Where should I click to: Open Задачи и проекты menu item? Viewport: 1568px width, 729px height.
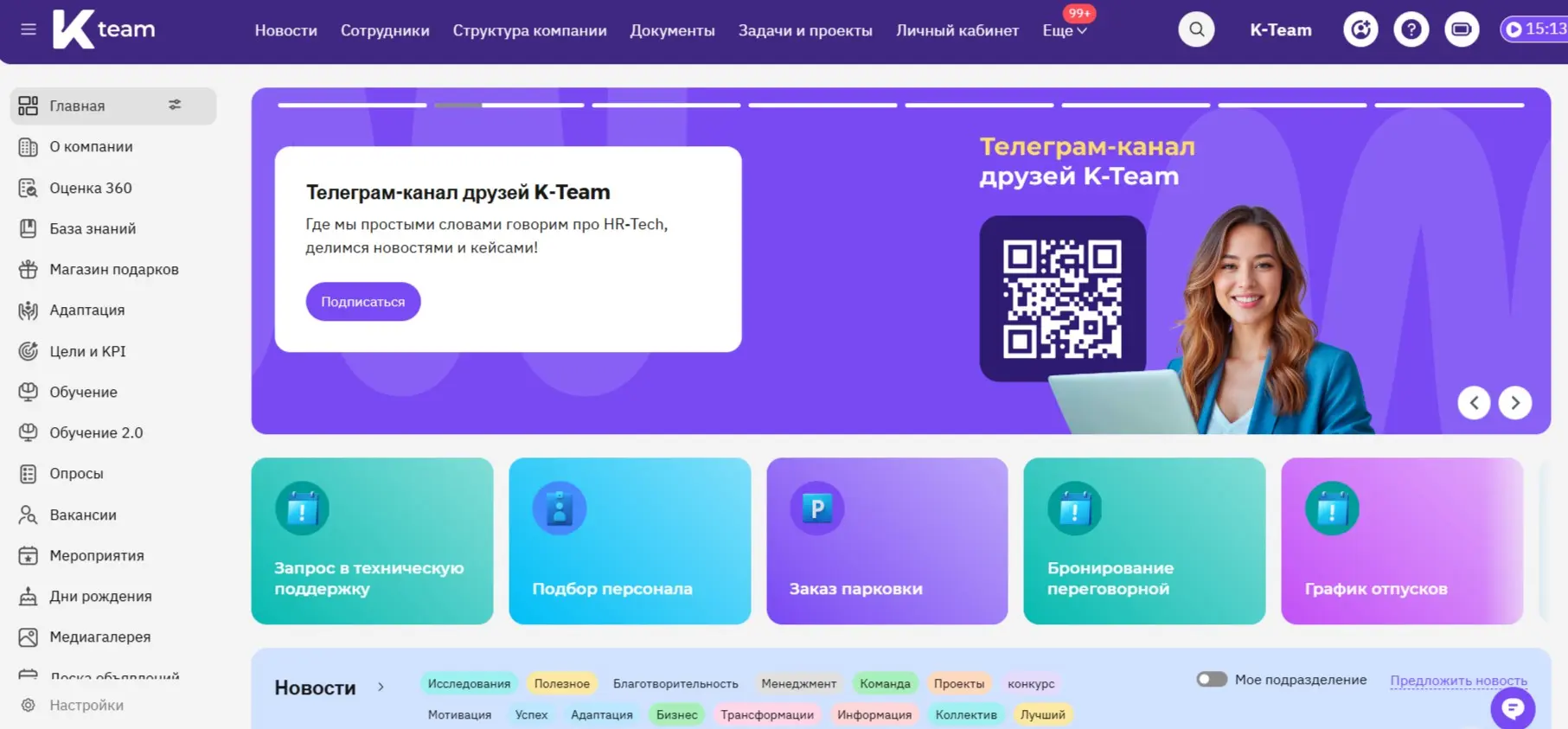pyautogui.click(x=805, y=30)
